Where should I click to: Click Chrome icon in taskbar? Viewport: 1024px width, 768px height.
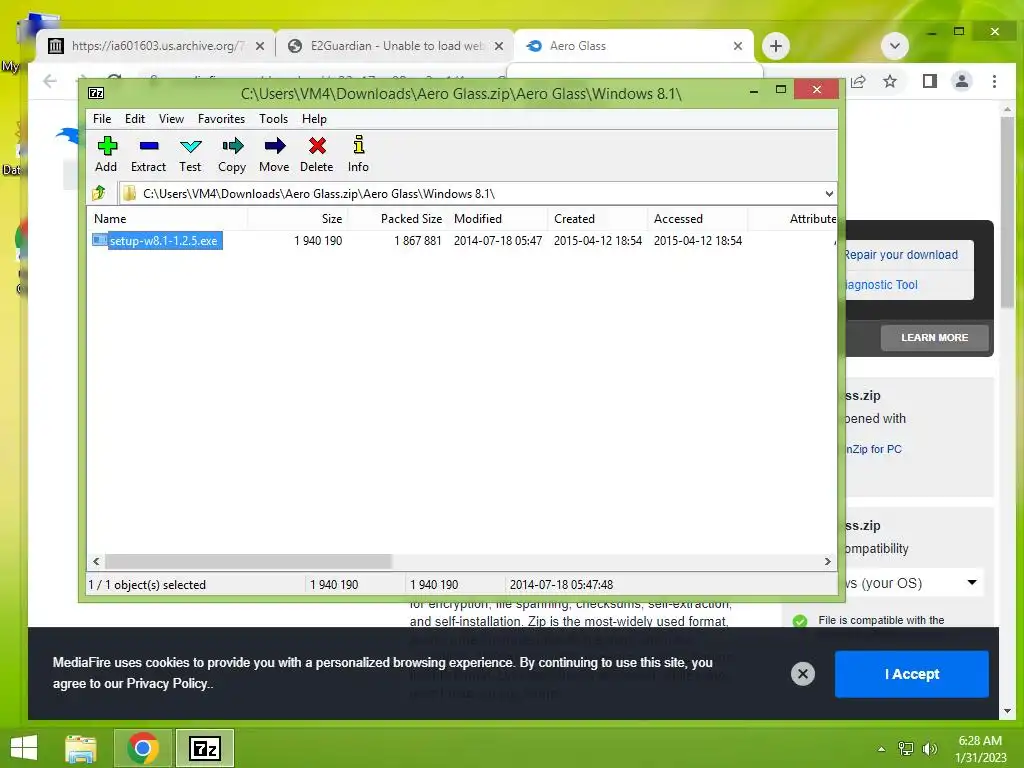point(142,748)
